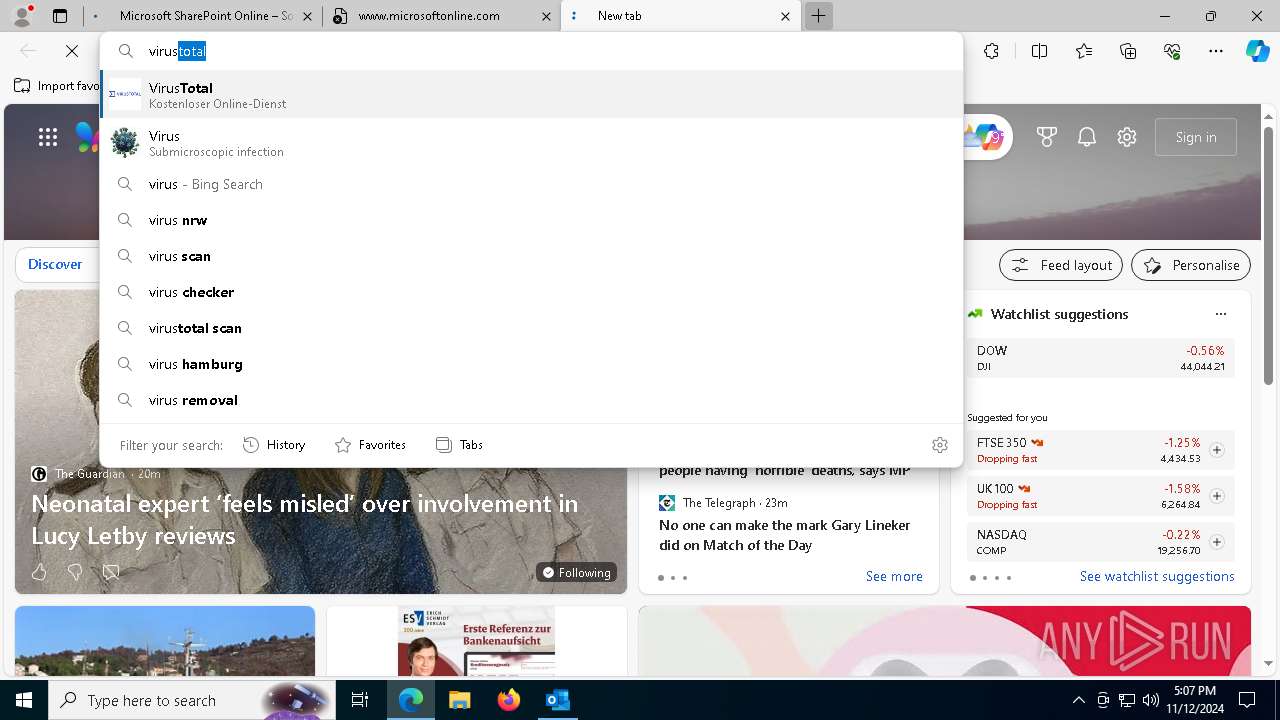Open Favorites star icon

point(1084,51)
